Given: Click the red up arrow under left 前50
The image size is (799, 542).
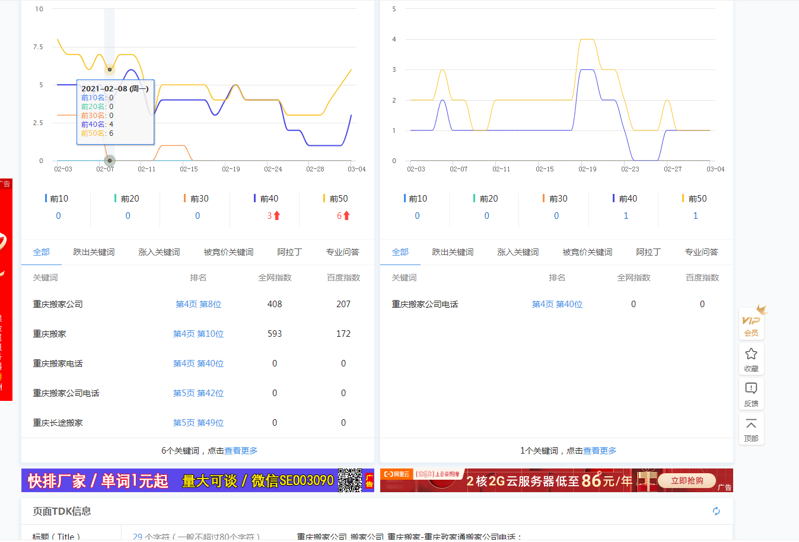Looking at the screenshot, I should click(x=347, y=216).
